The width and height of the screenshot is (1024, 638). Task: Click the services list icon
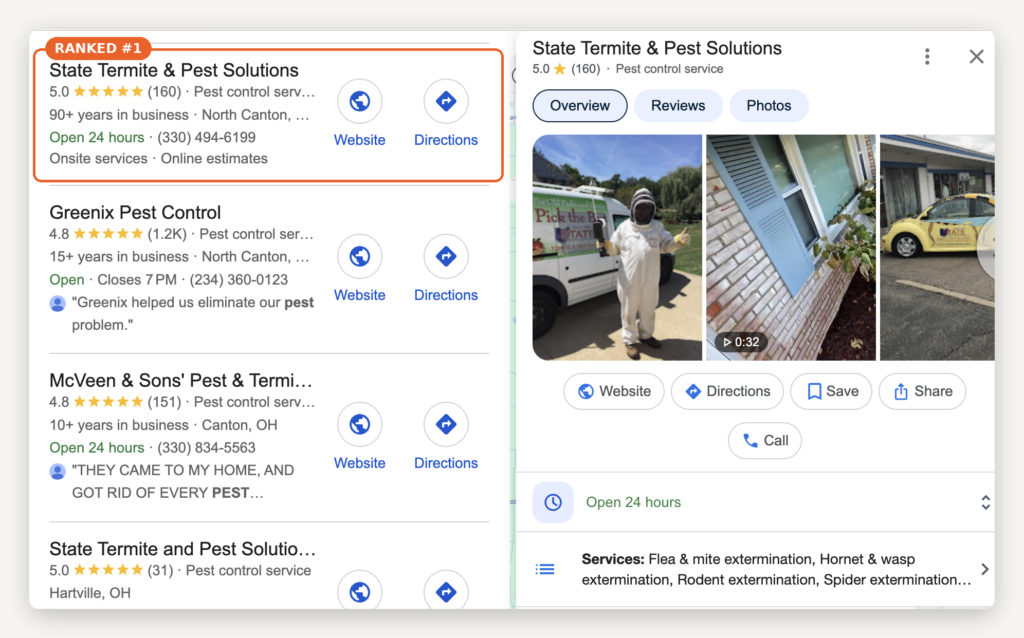[545, 569]
